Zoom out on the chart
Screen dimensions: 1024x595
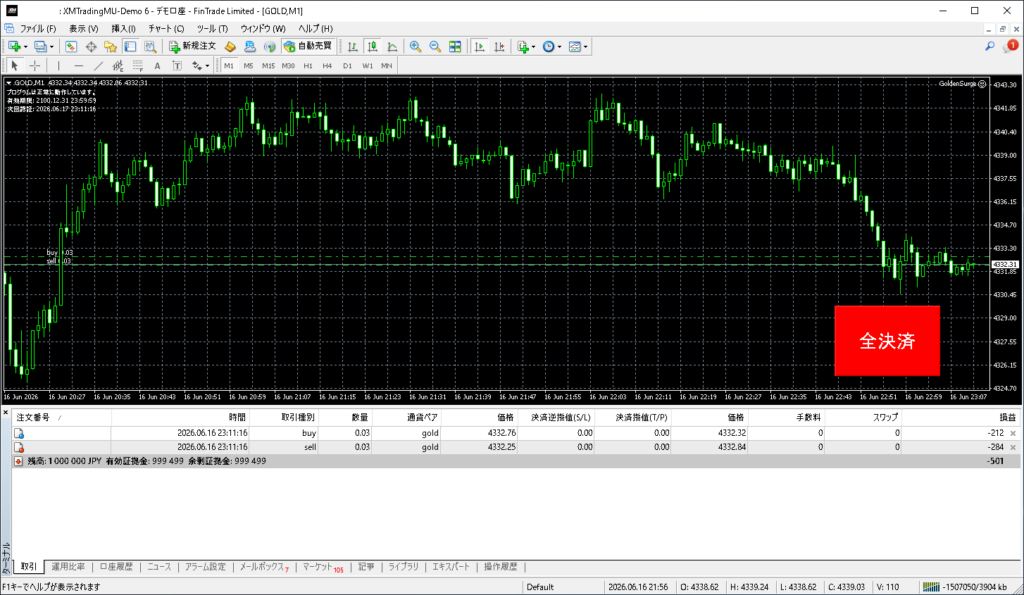(x=435, y=46)
